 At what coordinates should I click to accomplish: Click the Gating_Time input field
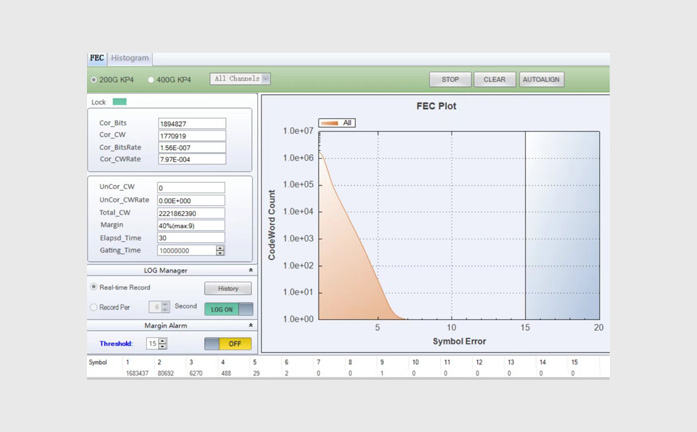187,251
